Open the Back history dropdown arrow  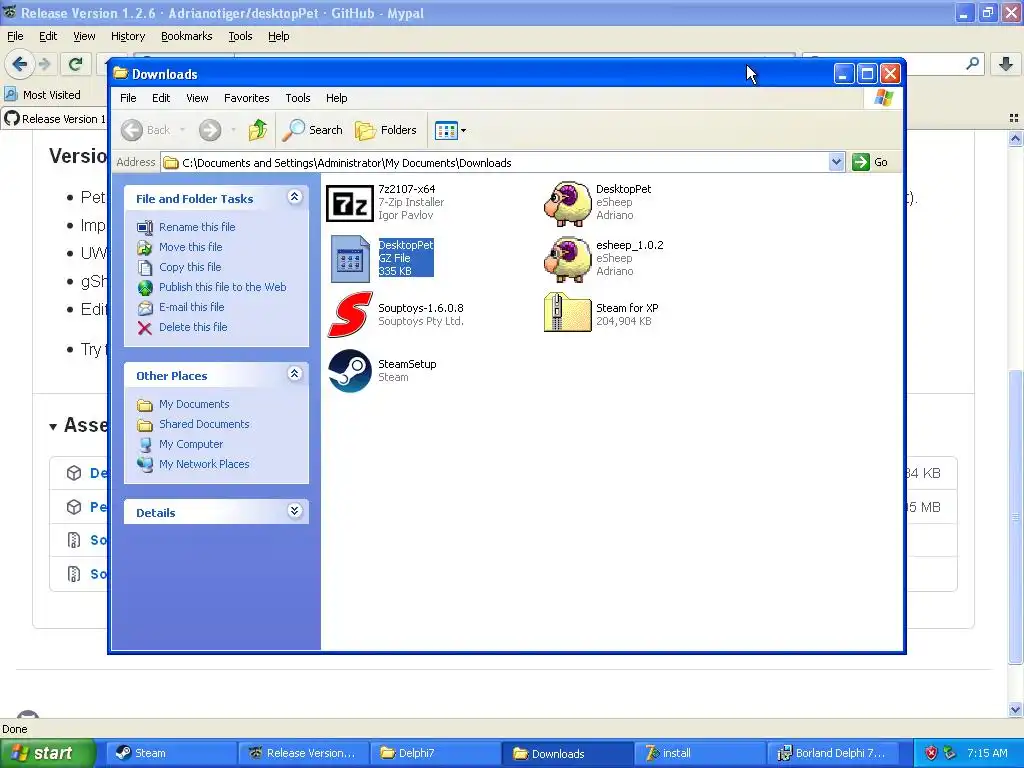point(182,130)
